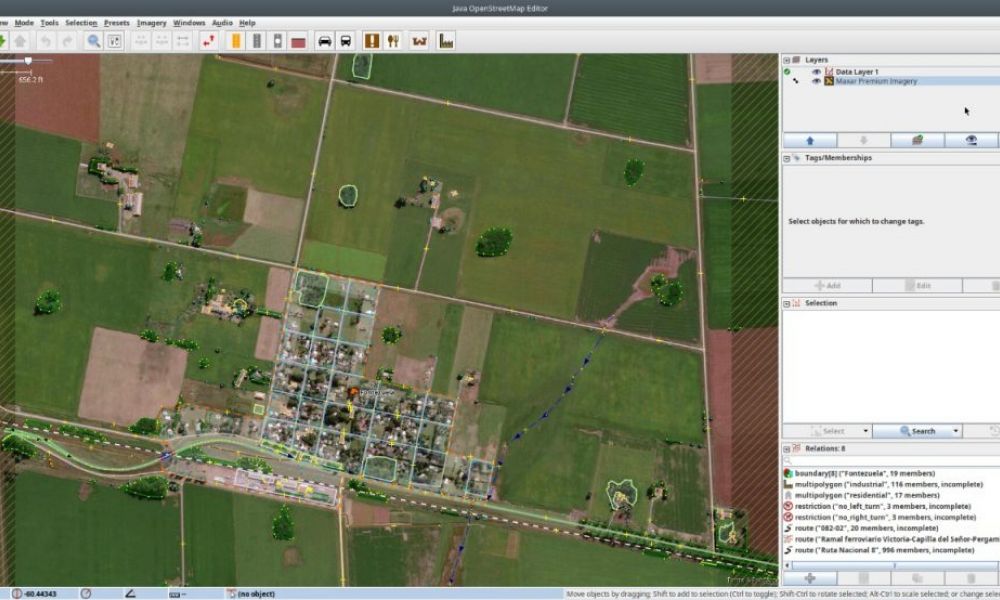
Task: Select the Ruta Nacional 8 route relation
Action: click(x=870, y=550)
